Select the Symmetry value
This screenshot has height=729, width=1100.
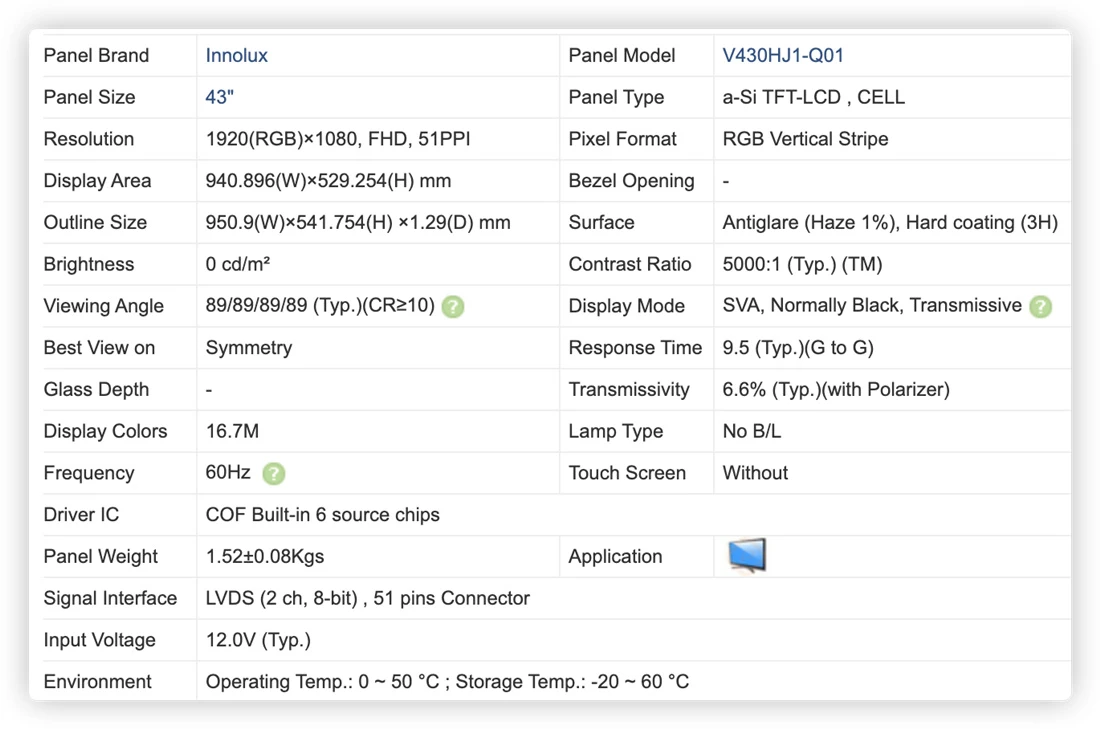249,347
